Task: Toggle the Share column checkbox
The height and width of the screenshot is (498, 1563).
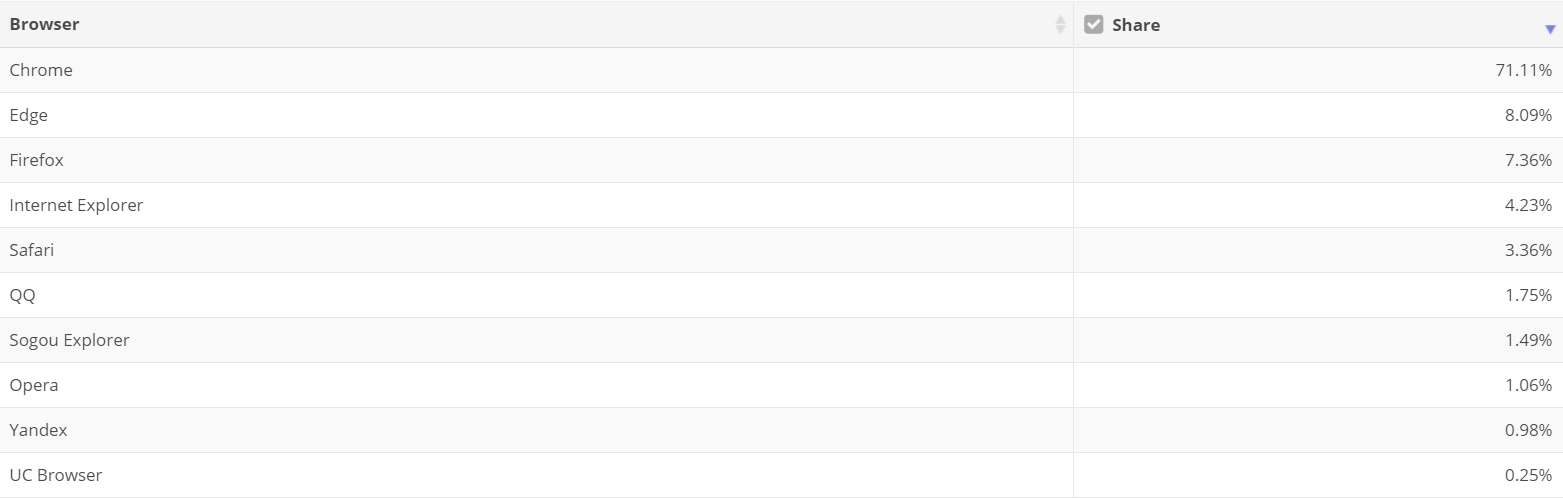Action: point(1093,24)
